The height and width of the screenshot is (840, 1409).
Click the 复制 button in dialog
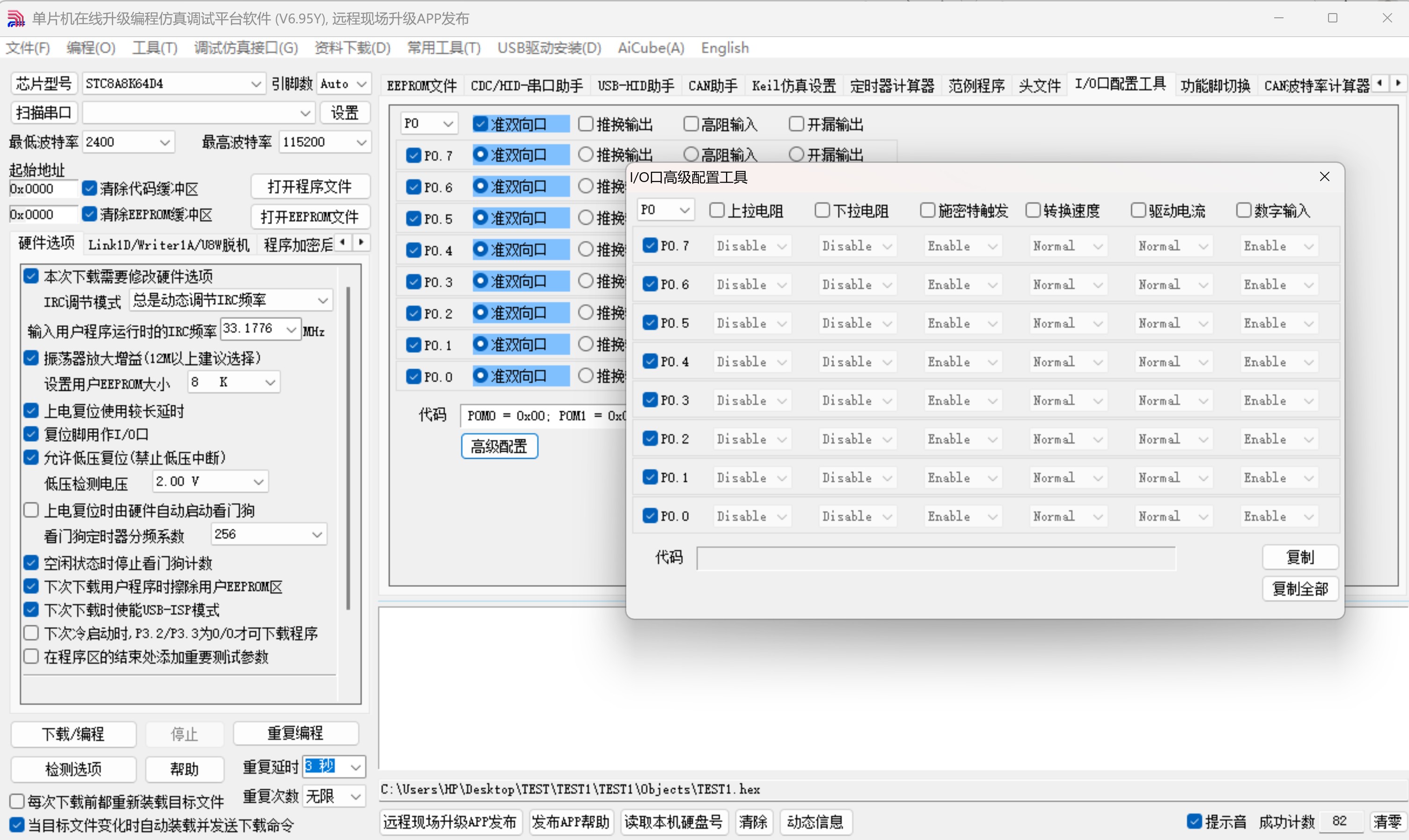[1300, 557]
